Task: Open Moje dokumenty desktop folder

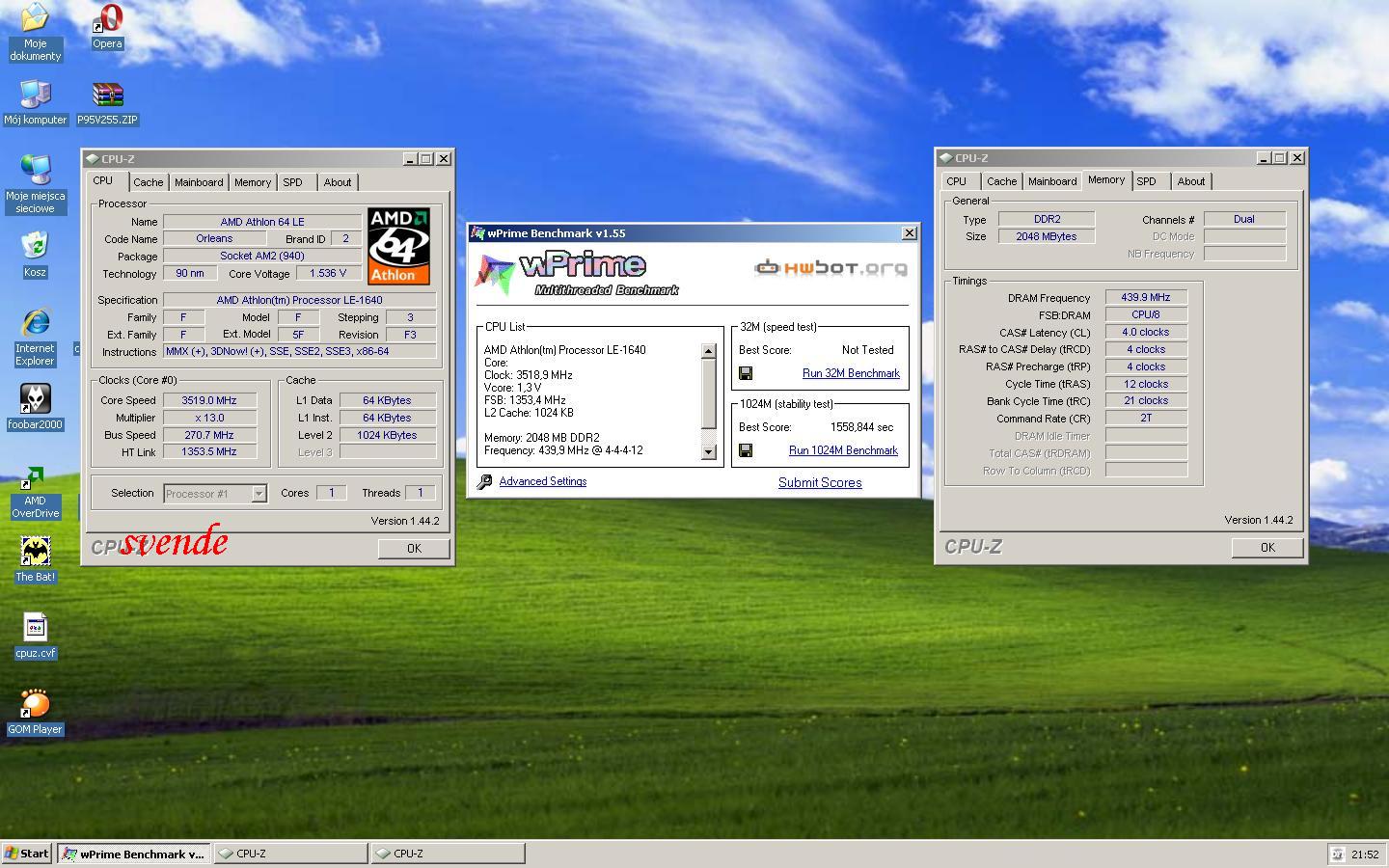Action: pyautogui.click(x=35, y=33)
